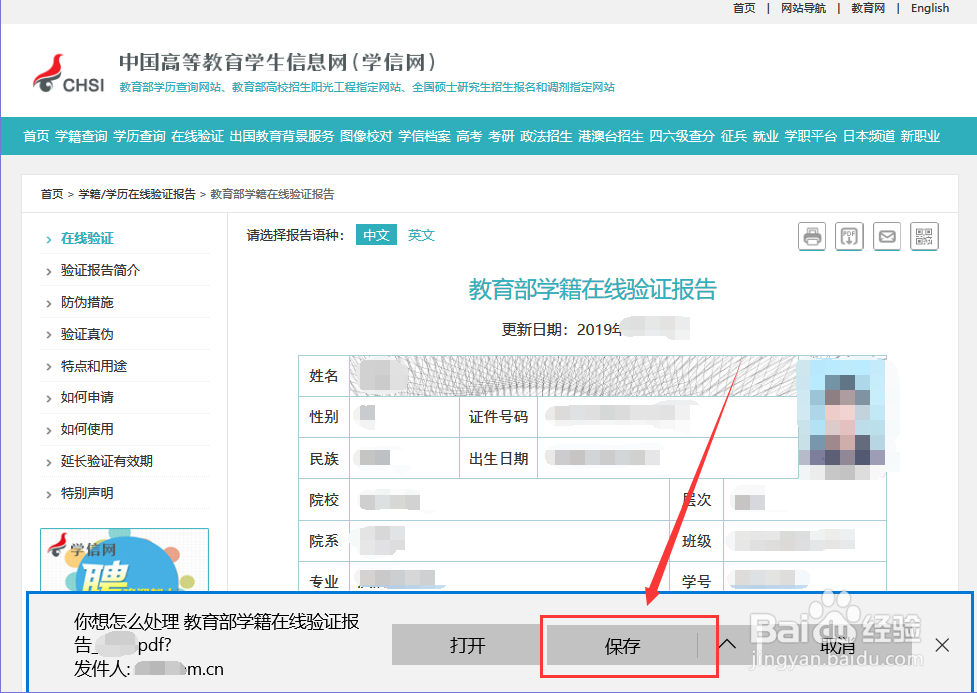Open the QR code icon
The width and height of the screenshot is (977, 693).
[x=924, y=236]
